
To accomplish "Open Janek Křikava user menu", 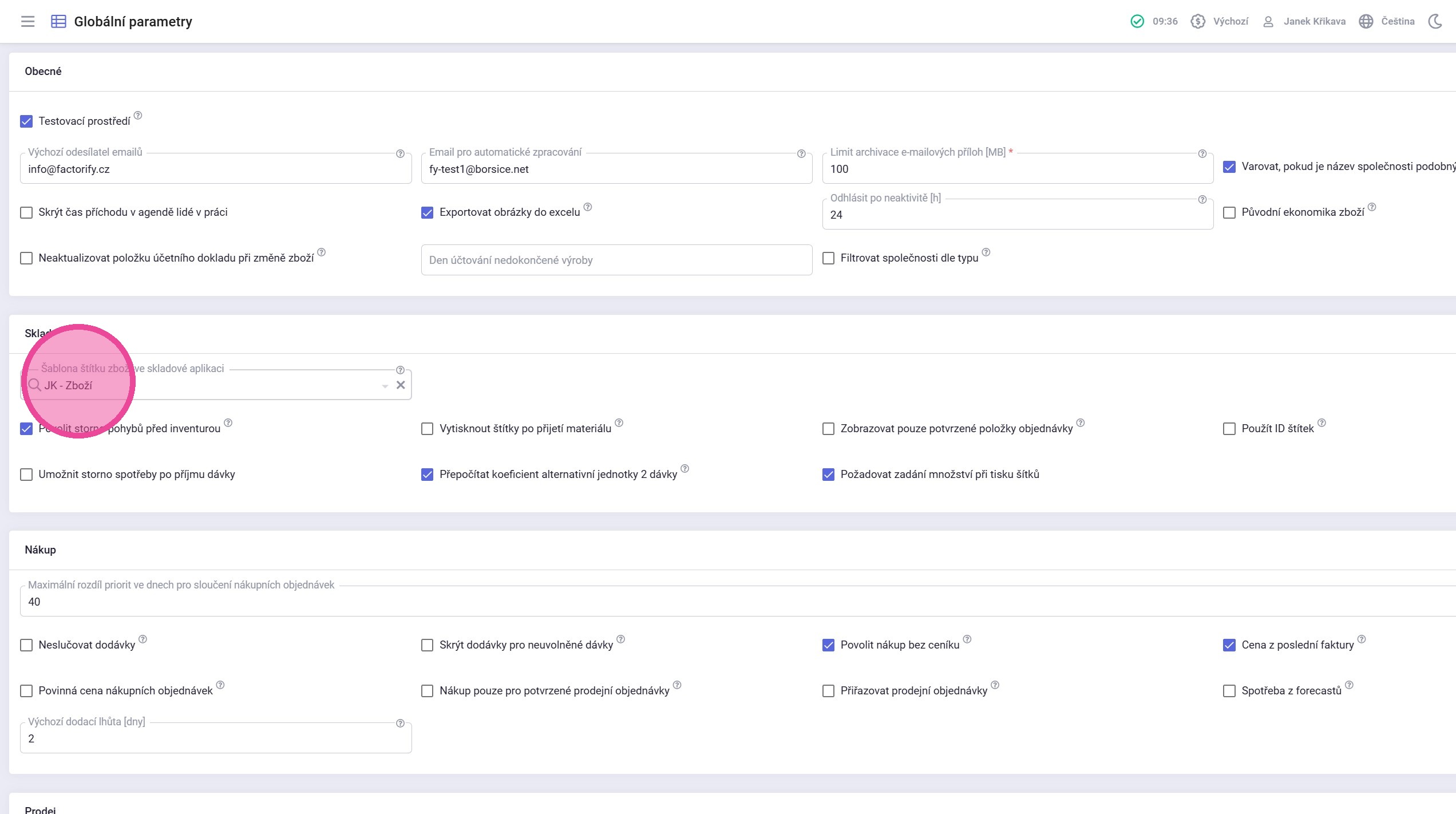I will coord(1314,21).
